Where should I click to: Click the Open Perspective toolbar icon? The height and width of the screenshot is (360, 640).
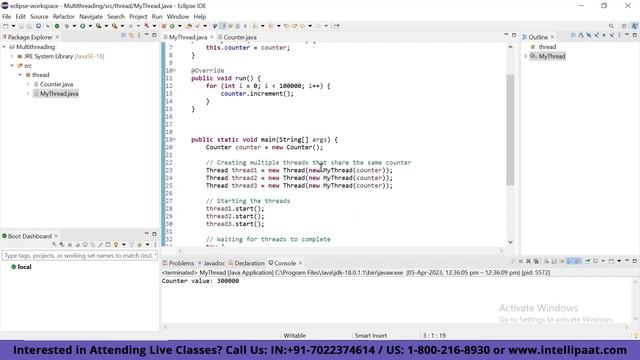coord(624,26)
